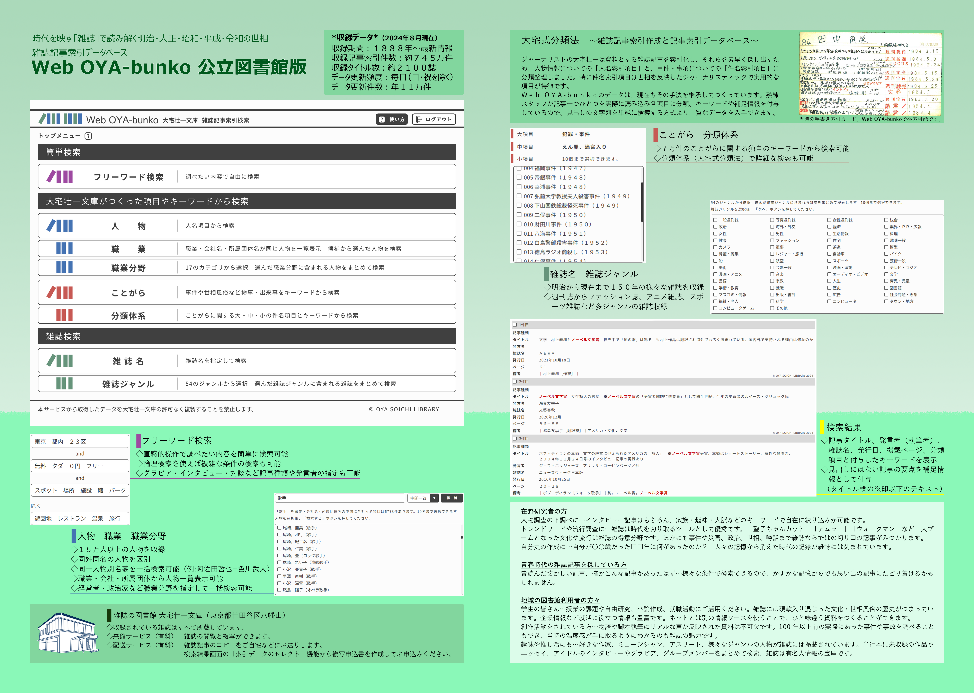Screen dimensions: 974x693
Task: Click the dark search button beside the dropdown
Action: pyautogui.click(x=452, y=498)
